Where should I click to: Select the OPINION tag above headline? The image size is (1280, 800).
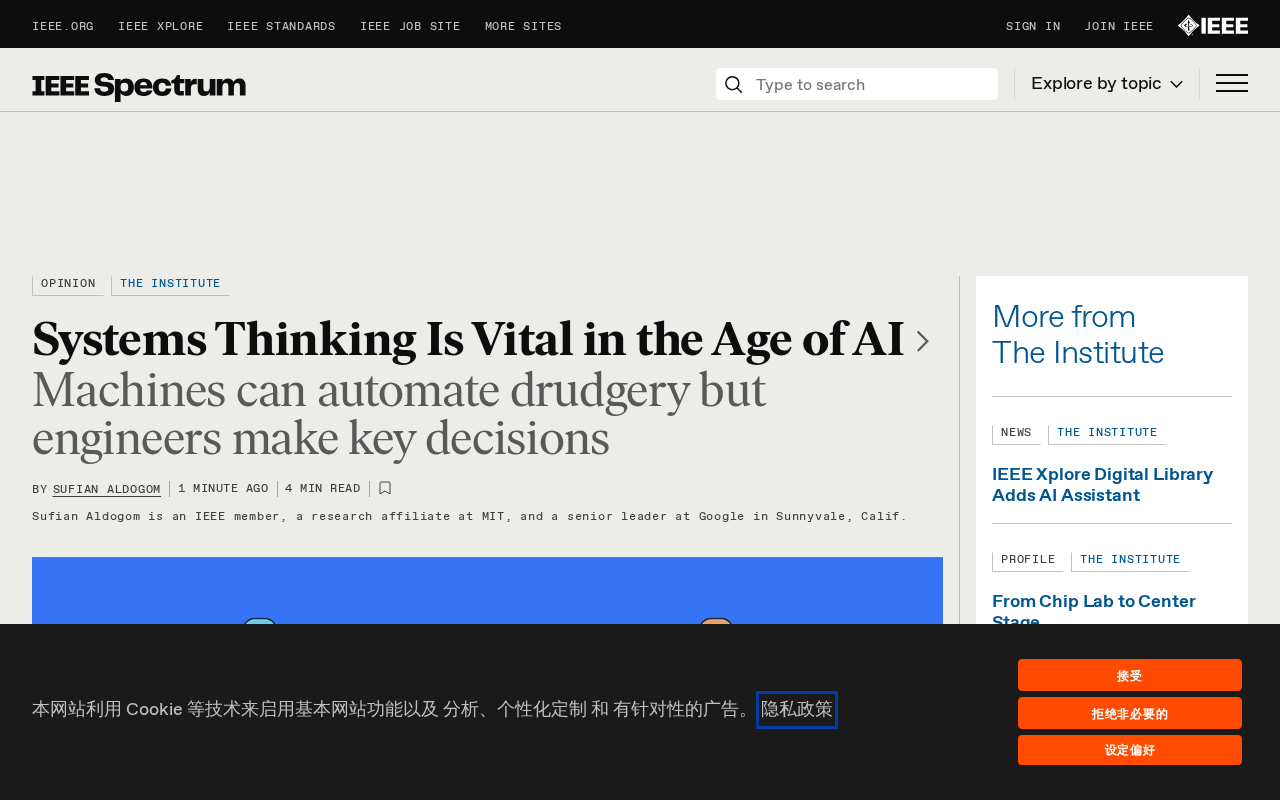coord(68,285)
